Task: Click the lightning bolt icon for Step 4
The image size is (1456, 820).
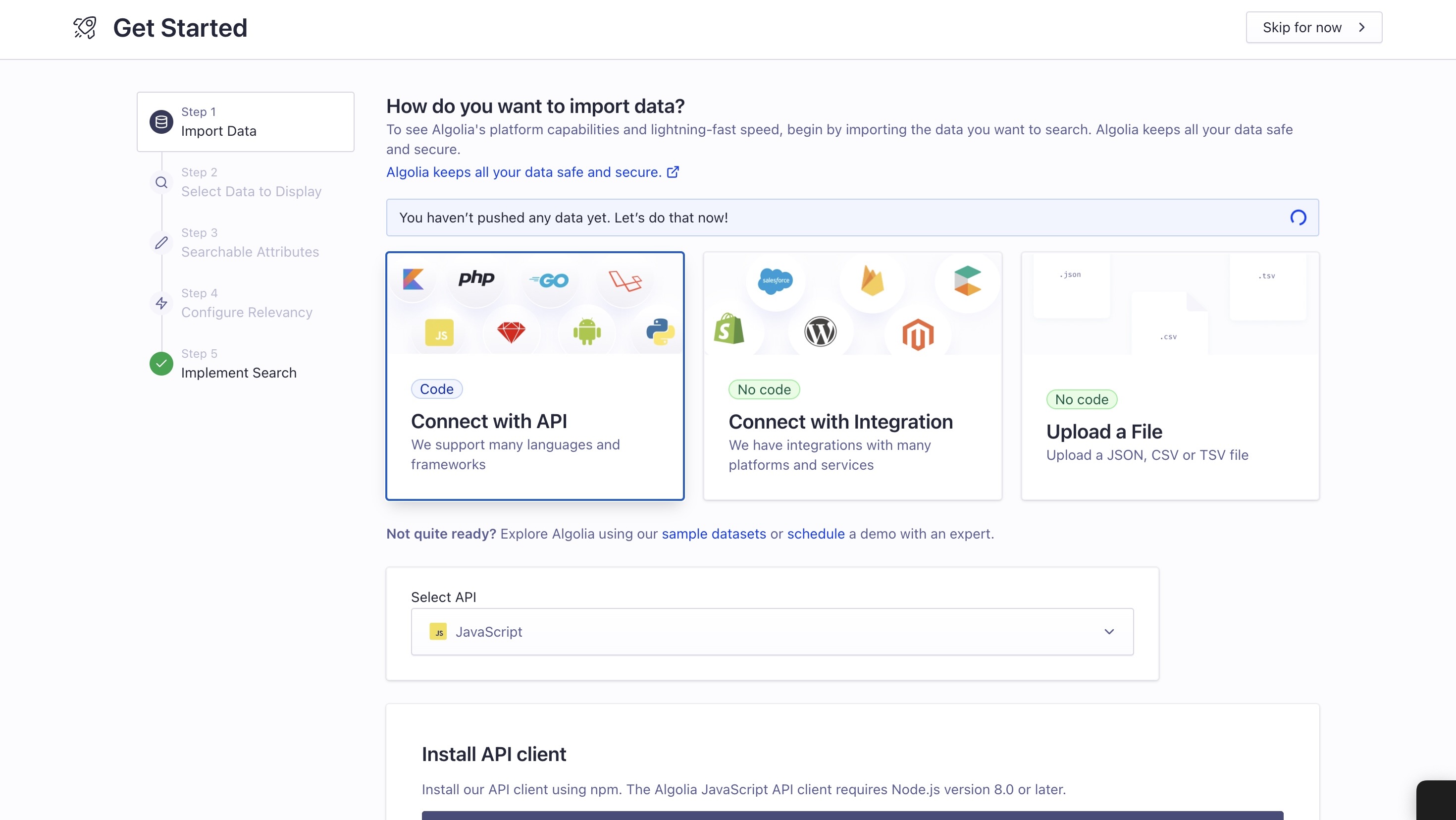Action: click(x=161, y=303)
